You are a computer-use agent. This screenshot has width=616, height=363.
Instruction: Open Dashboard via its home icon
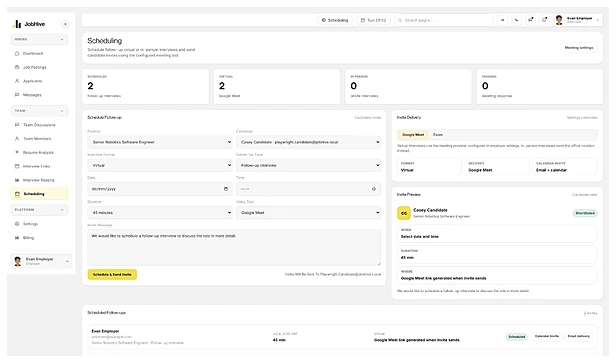click(17, 53)
